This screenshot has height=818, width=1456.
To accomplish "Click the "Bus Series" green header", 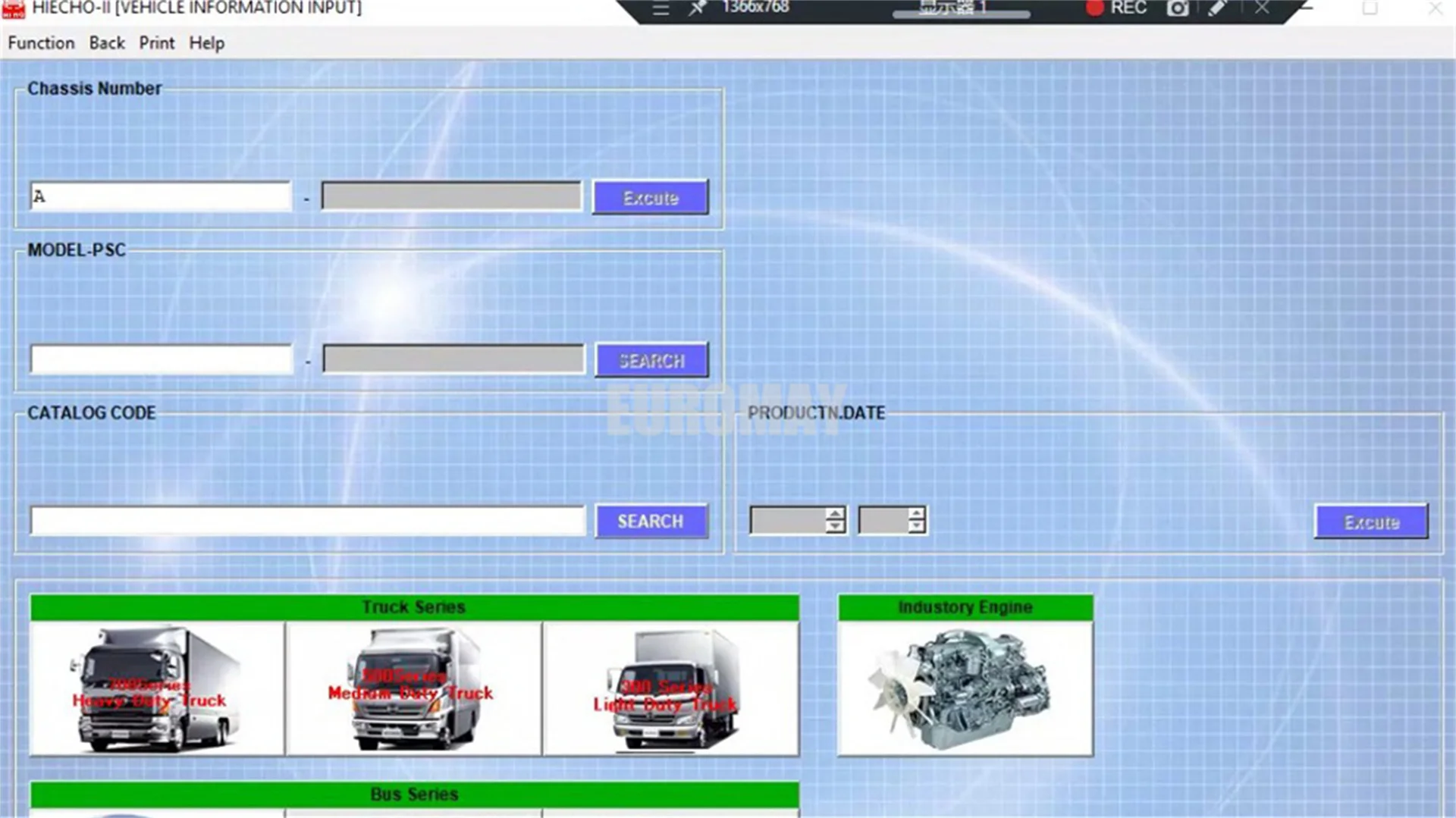I will tap(414, 794).
